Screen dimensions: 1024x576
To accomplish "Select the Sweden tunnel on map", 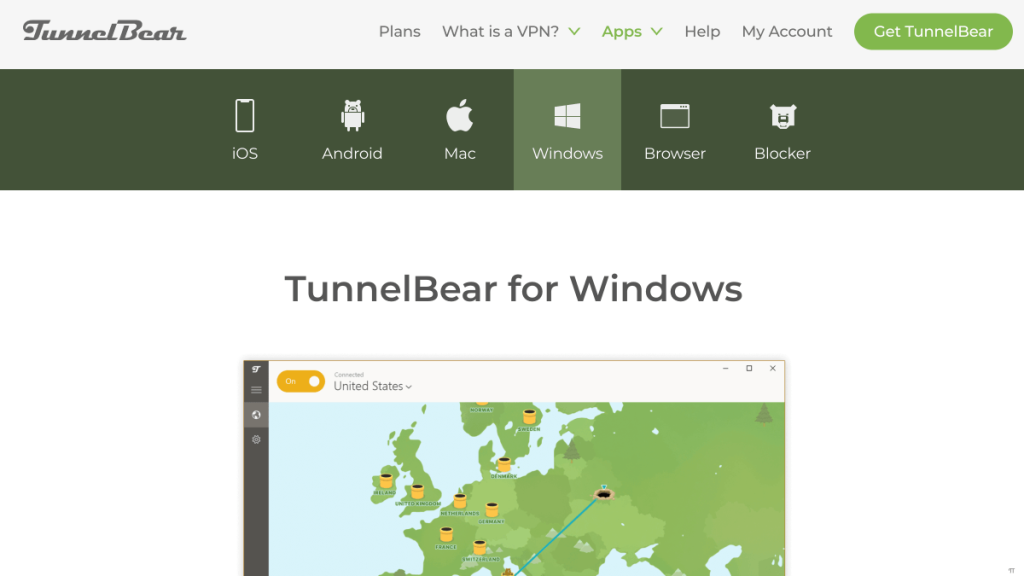I will 529,417.
